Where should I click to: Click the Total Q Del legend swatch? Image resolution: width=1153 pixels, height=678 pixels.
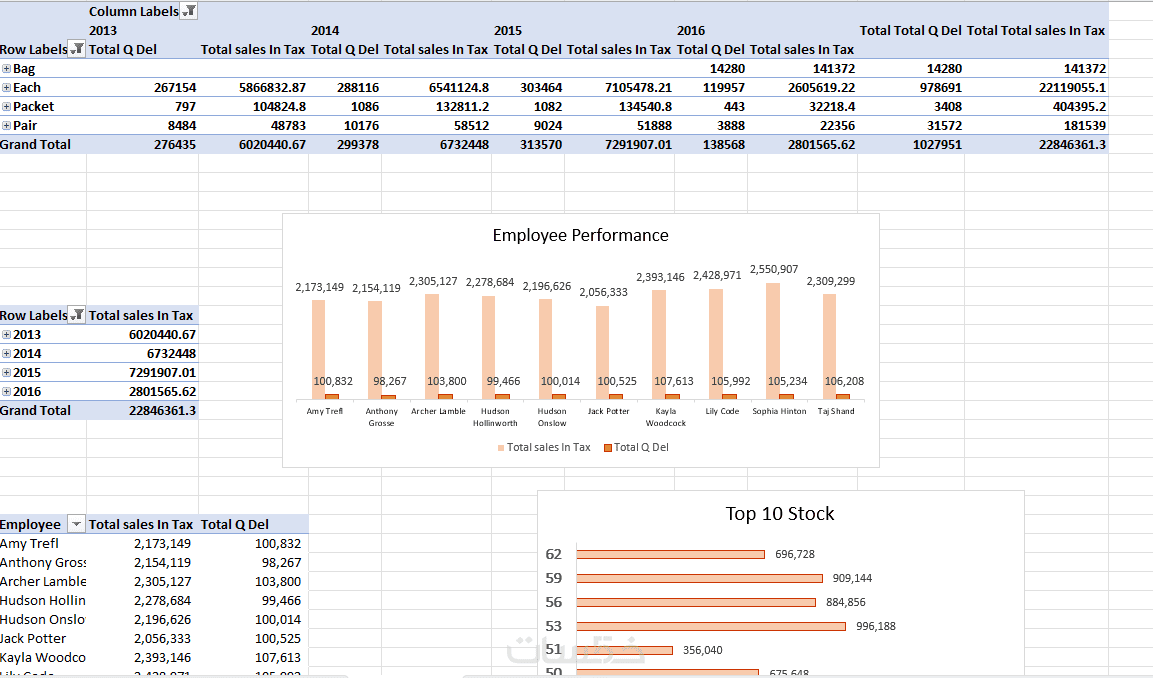tap(607, 447)
